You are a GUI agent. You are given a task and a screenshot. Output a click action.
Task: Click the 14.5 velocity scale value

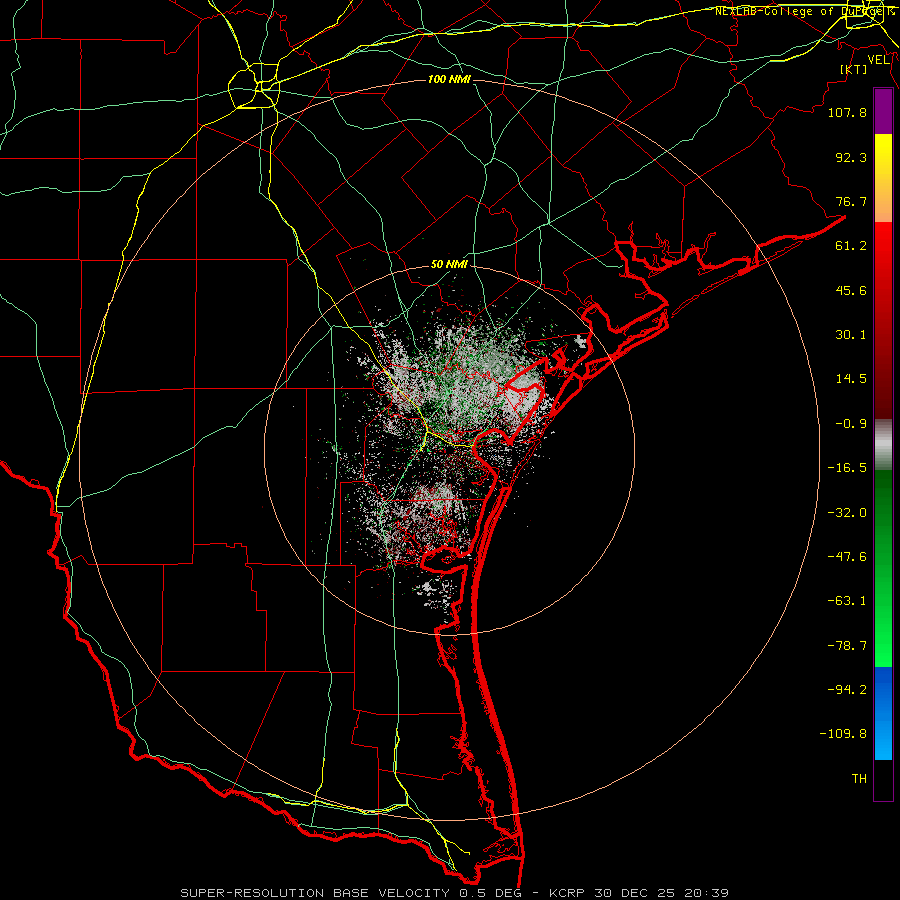[x=851, y=379]
